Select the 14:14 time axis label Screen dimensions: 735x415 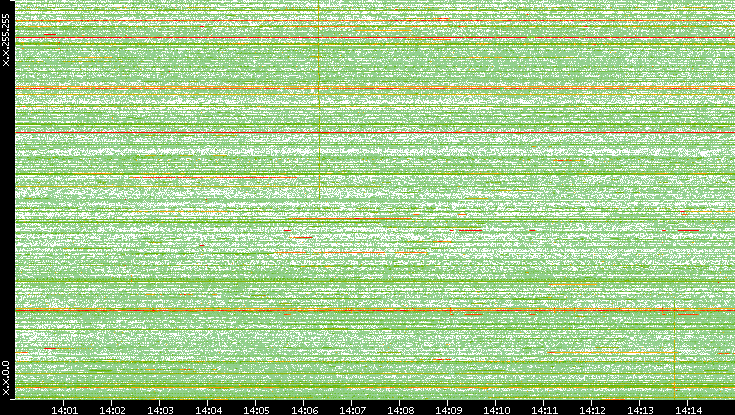click(689, 410)
